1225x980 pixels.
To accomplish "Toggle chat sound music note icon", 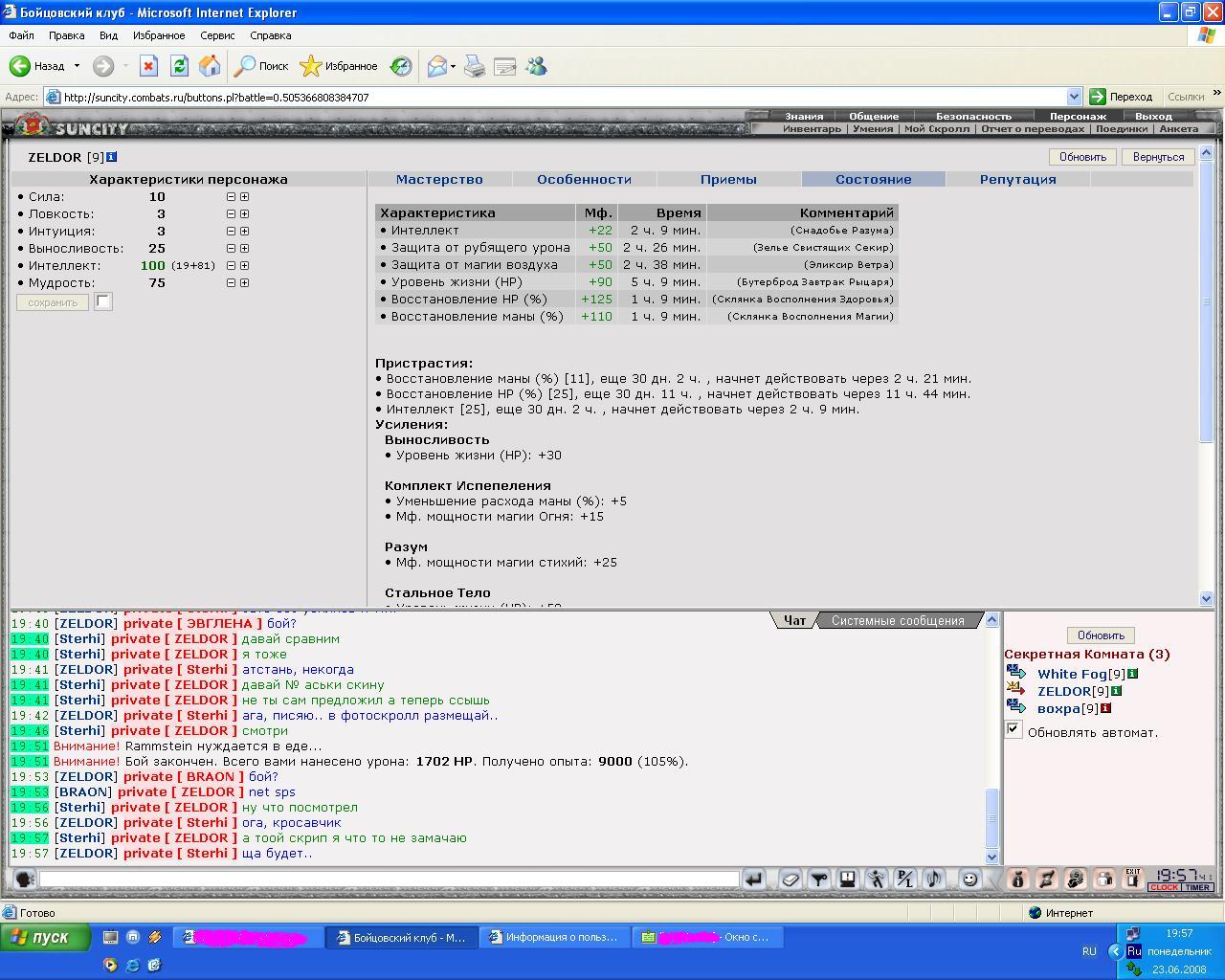I will pos(934,879).
